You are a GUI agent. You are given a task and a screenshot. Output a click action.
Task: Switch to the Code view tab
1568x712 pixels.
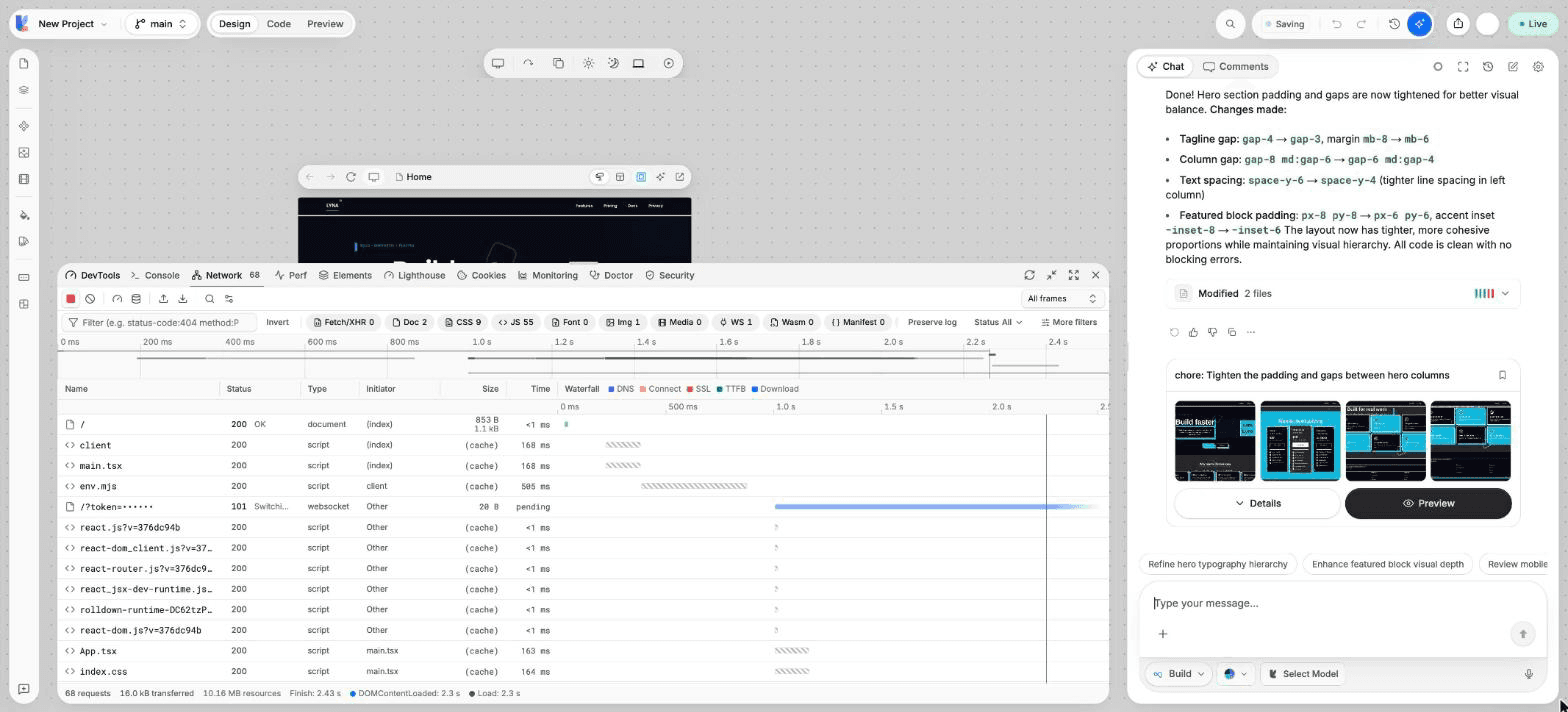coord(278,24)
